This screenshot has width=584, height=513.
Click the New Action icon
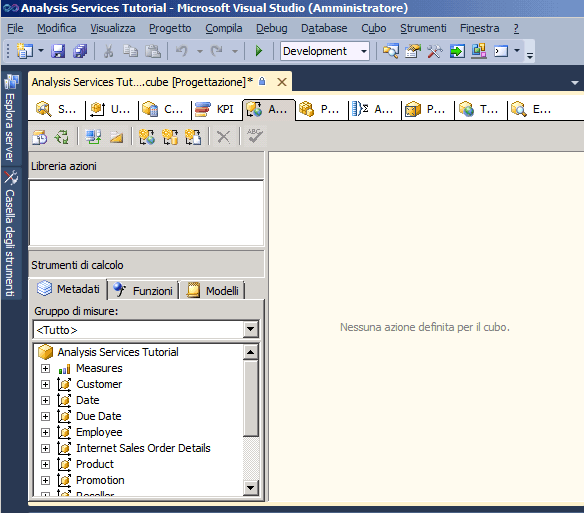tap(147, 137)
